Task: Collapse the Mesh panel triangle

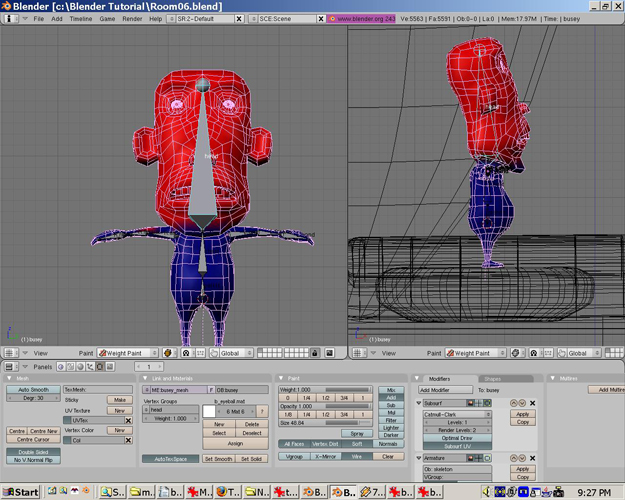Action: click(10, 378)
